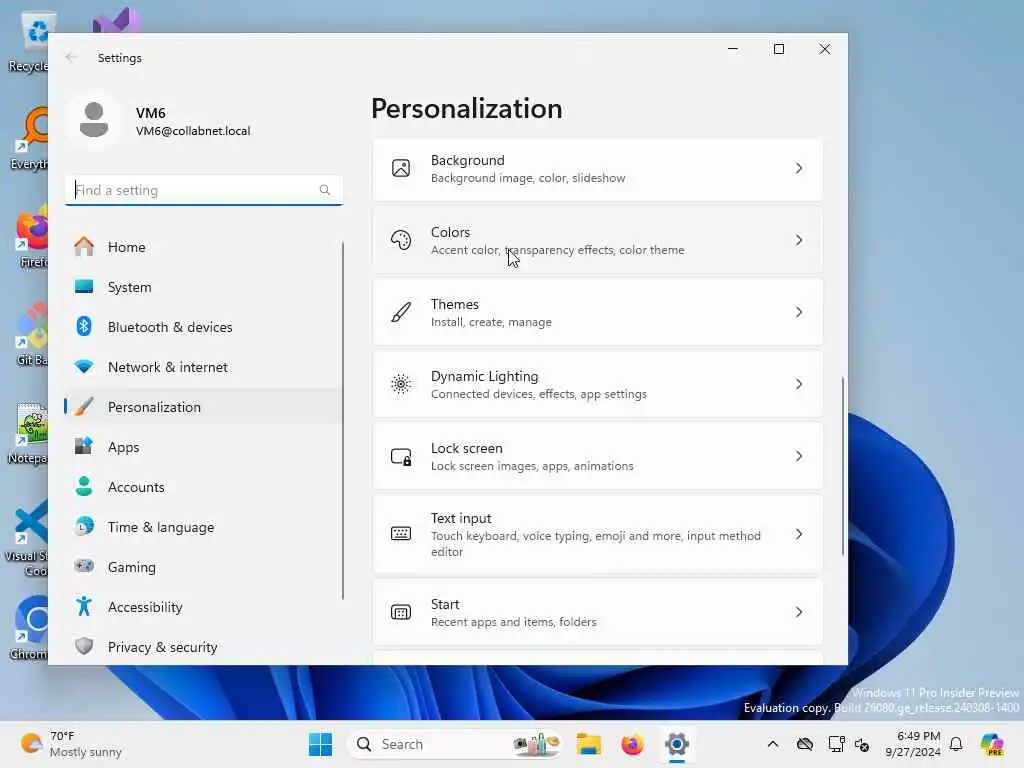The height and width of the screenshot is (768, 1024).
Task: Click the magnifier icon in settings search
Action: [x=325, y=190]
